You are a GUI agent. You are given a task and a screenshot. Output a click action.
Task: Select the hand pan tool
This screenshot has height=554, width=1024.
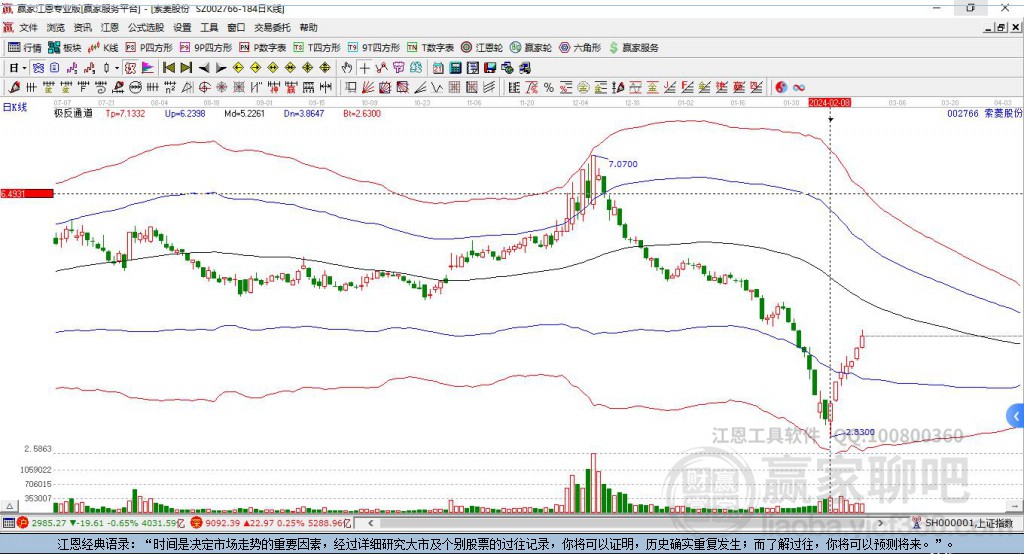click(346, 68)
